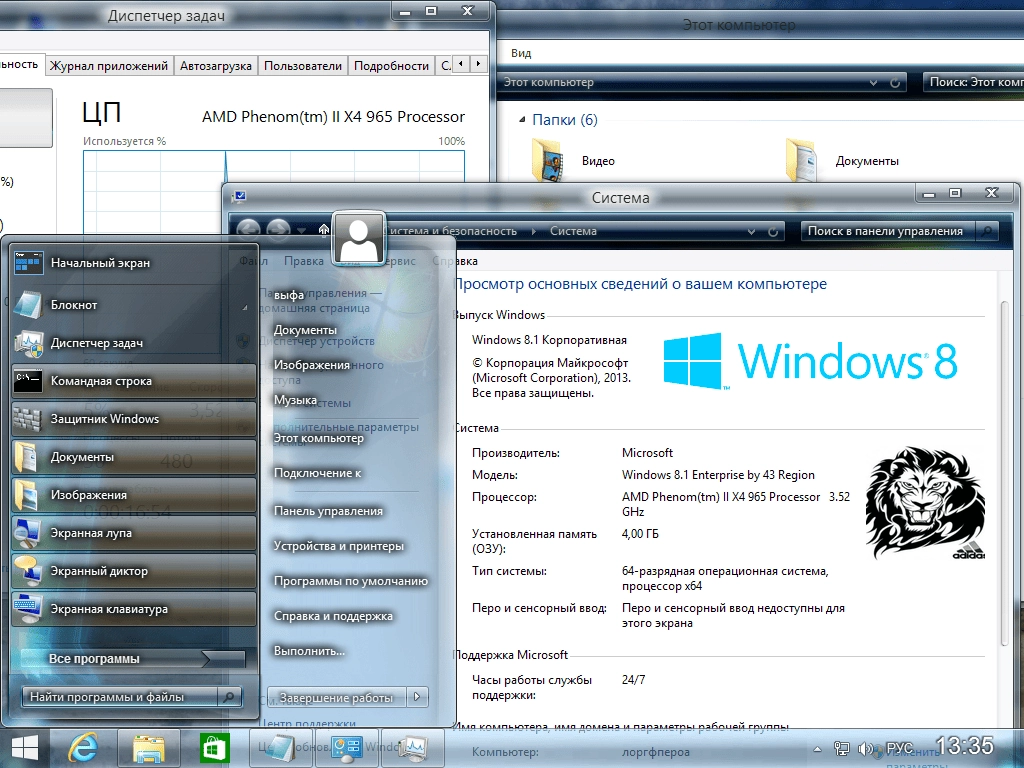Launch Экранная клавиатура on-screen keyboard
The image size is (1024, 768).
pos(133,609)
